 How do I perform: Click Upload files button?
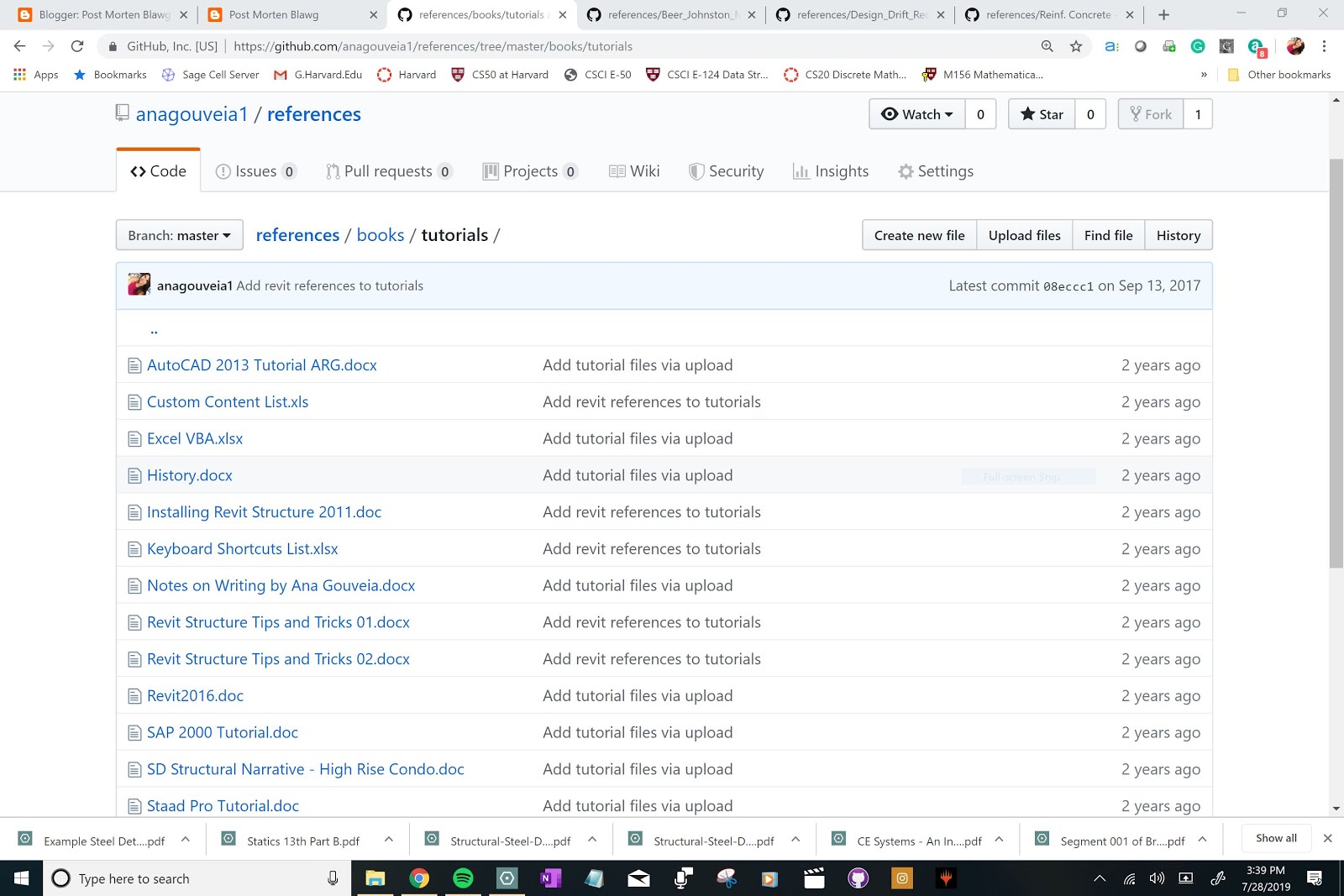[1024, 235]
